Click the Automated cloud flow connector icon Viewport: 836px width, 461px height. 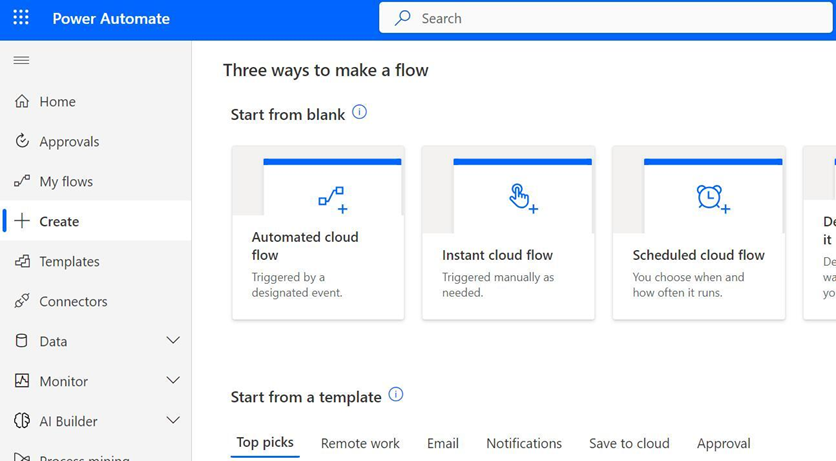pos(333,200)
